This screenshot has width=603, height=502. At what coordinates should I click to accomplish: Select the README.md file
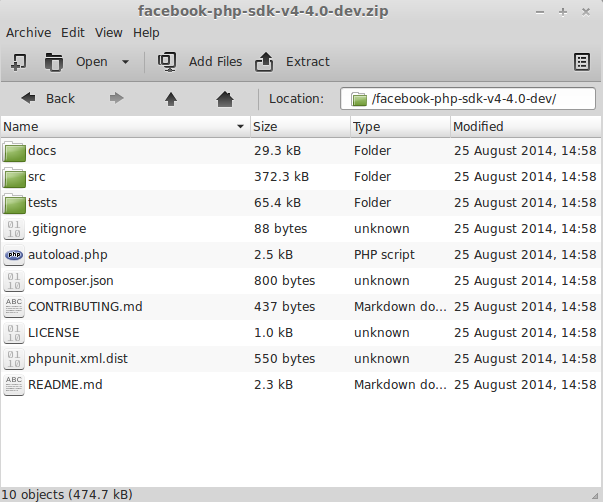click(x=65, y=385)
